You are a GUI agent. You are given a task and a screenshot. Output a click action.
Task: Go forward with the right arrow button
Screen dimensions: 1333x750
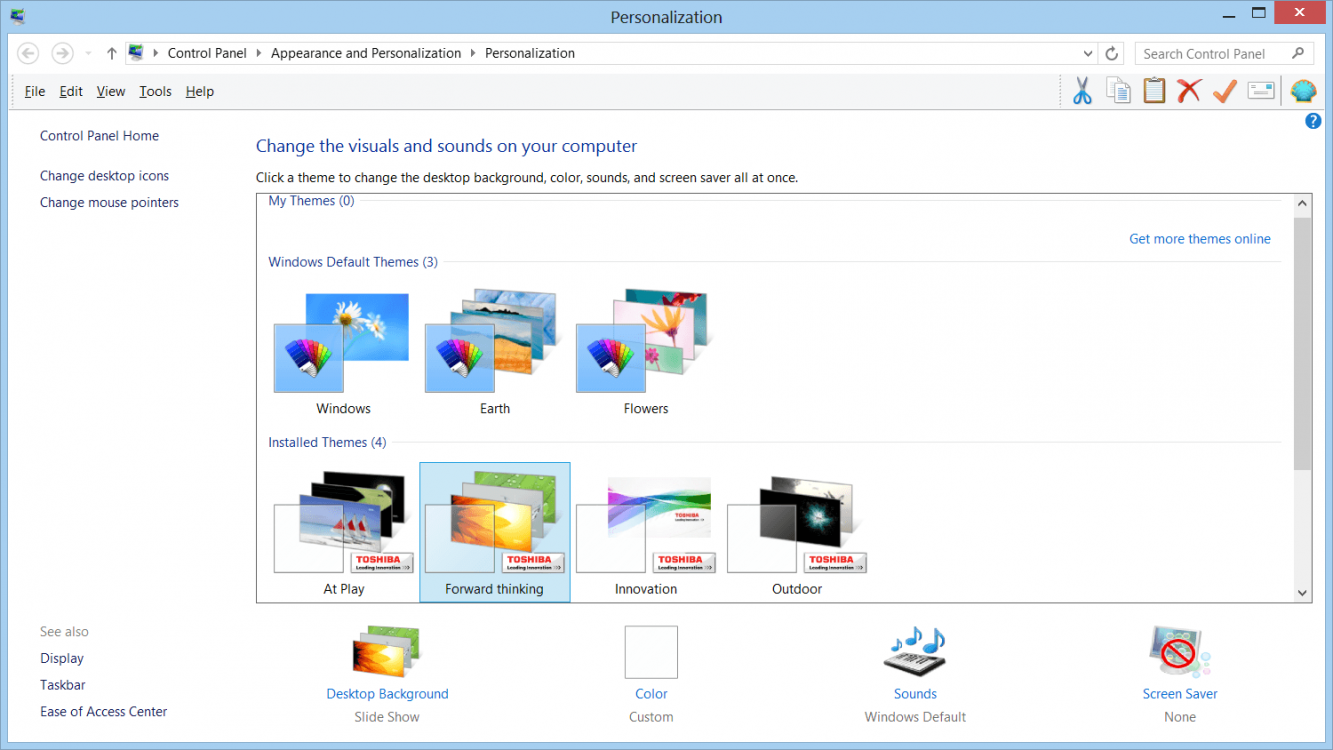[x=62, y=53]
